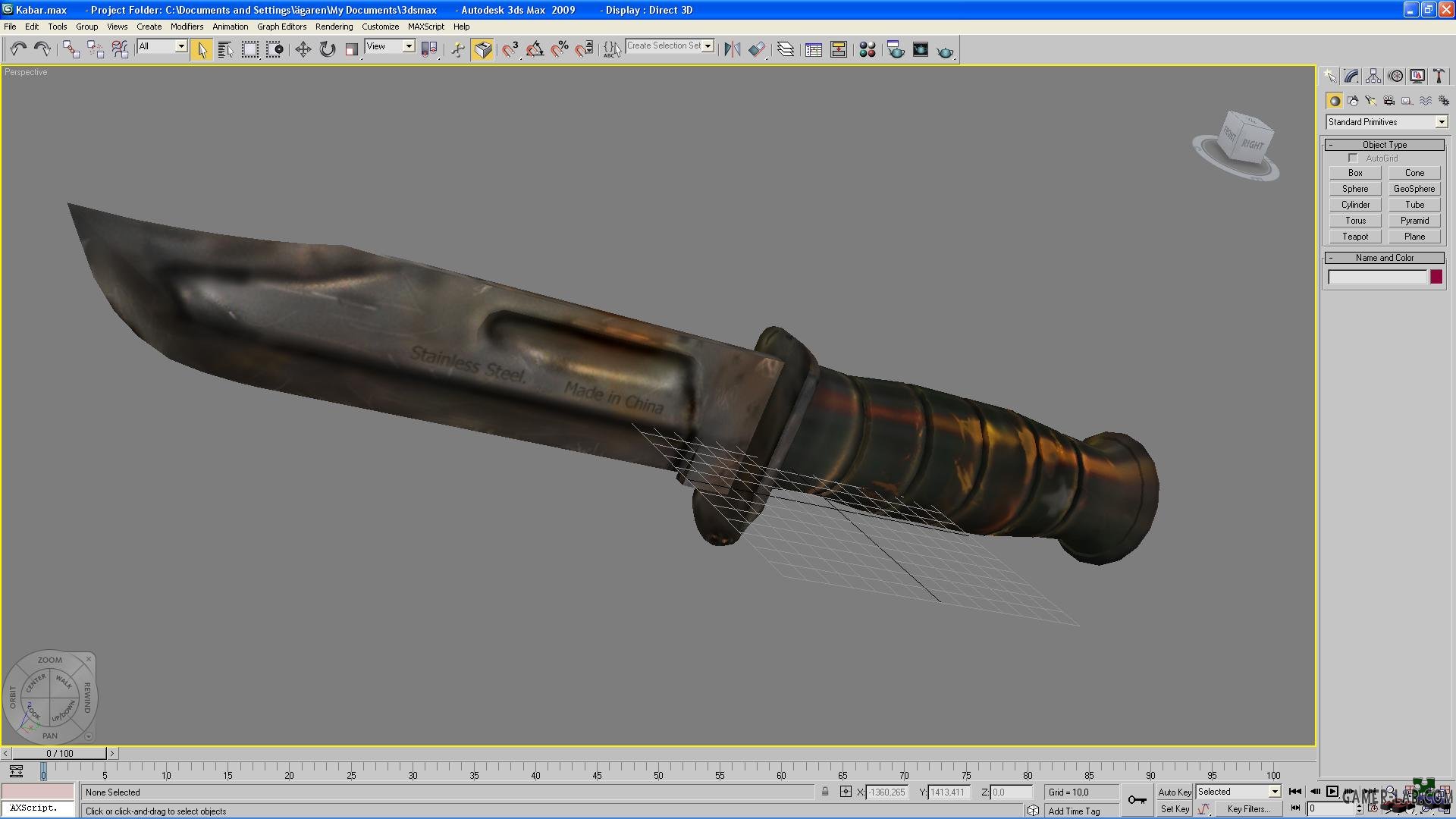1456x819 pixels.
Task: Open the Create Selection Set dropdown
Action: 708,45
